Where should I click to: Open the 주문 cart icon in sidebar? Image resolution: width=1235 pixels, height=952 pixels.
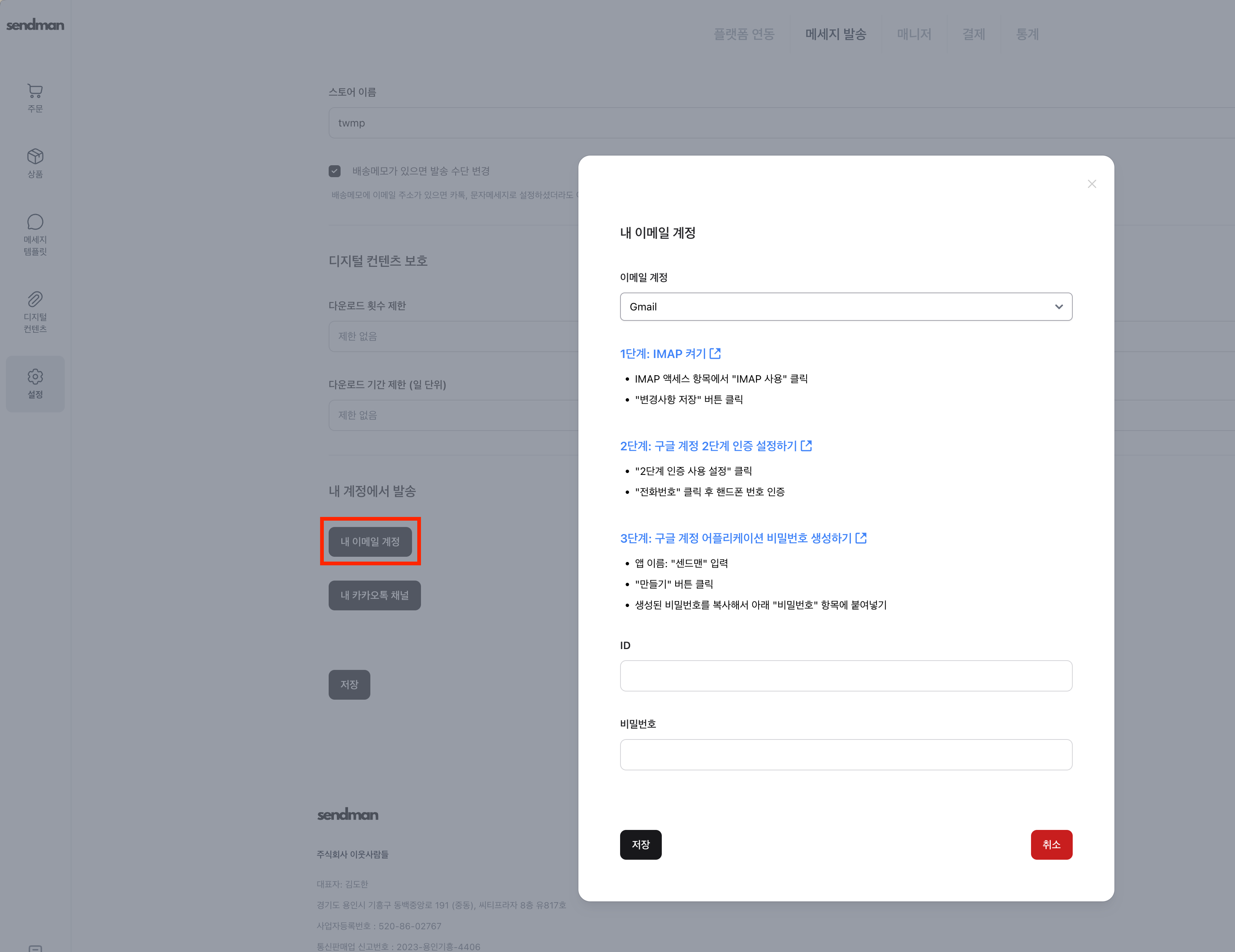[x=35, y=91]
